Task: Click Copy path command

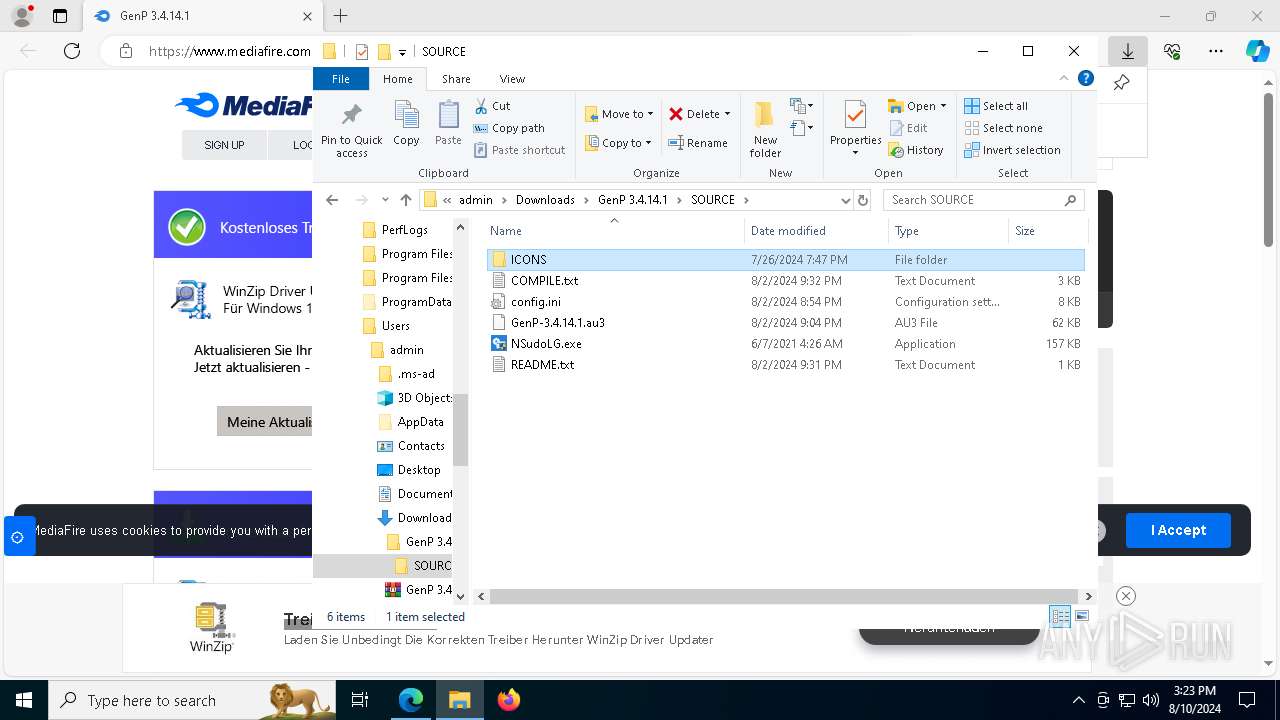Action: [509, 128]
